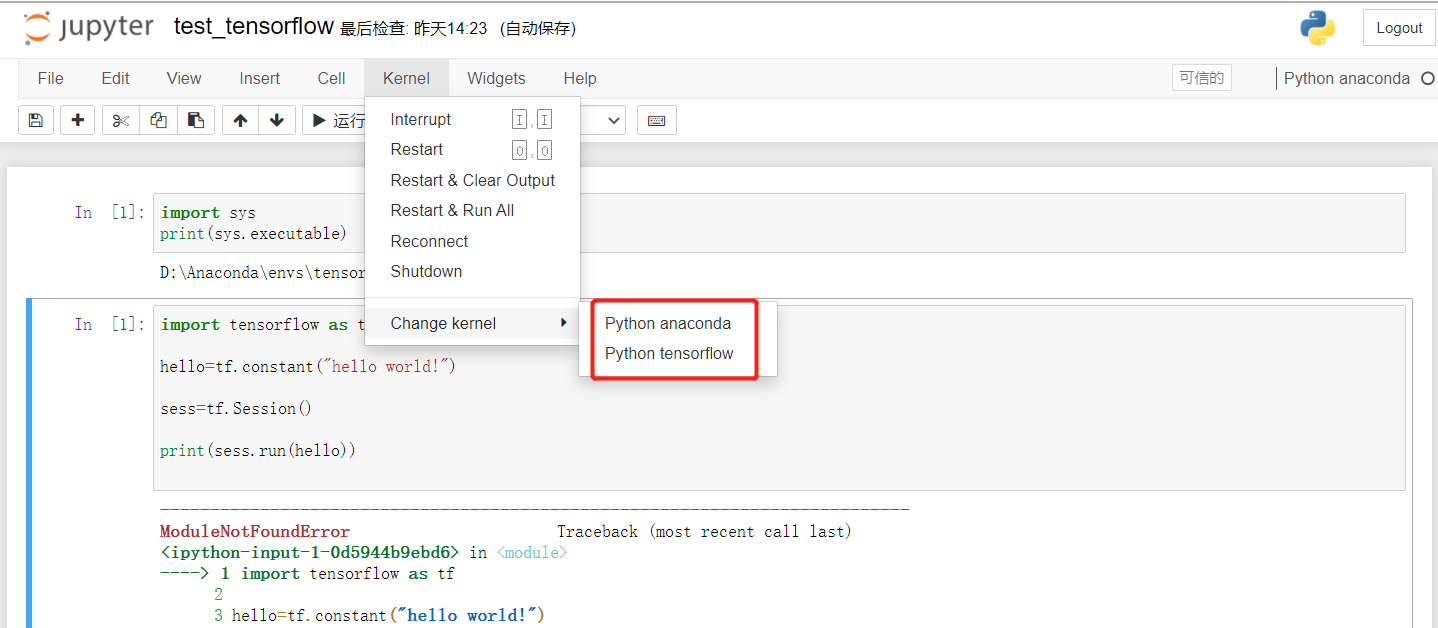Select the Python tensorflow kernel
1438x628 pixels.
point(669,352)
